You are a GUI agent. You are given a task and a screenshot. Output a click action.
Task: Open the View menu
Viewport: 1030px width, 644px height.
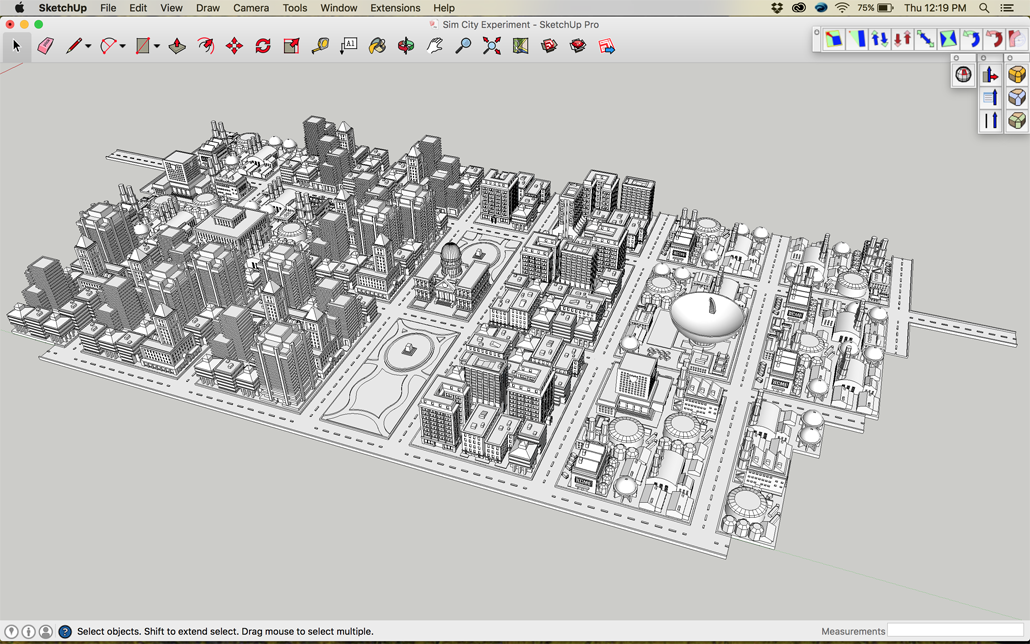171,8
